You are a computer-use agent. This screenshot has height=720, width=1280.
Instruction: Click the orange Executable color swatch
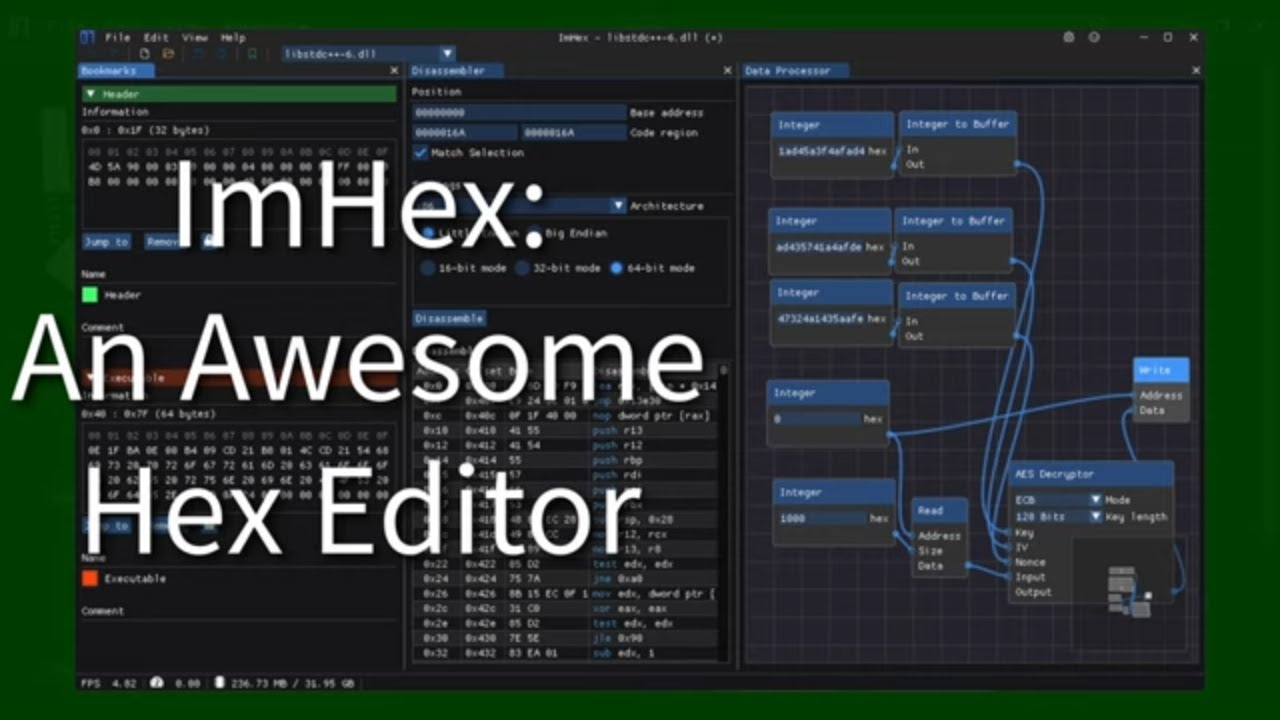(90, 578)
